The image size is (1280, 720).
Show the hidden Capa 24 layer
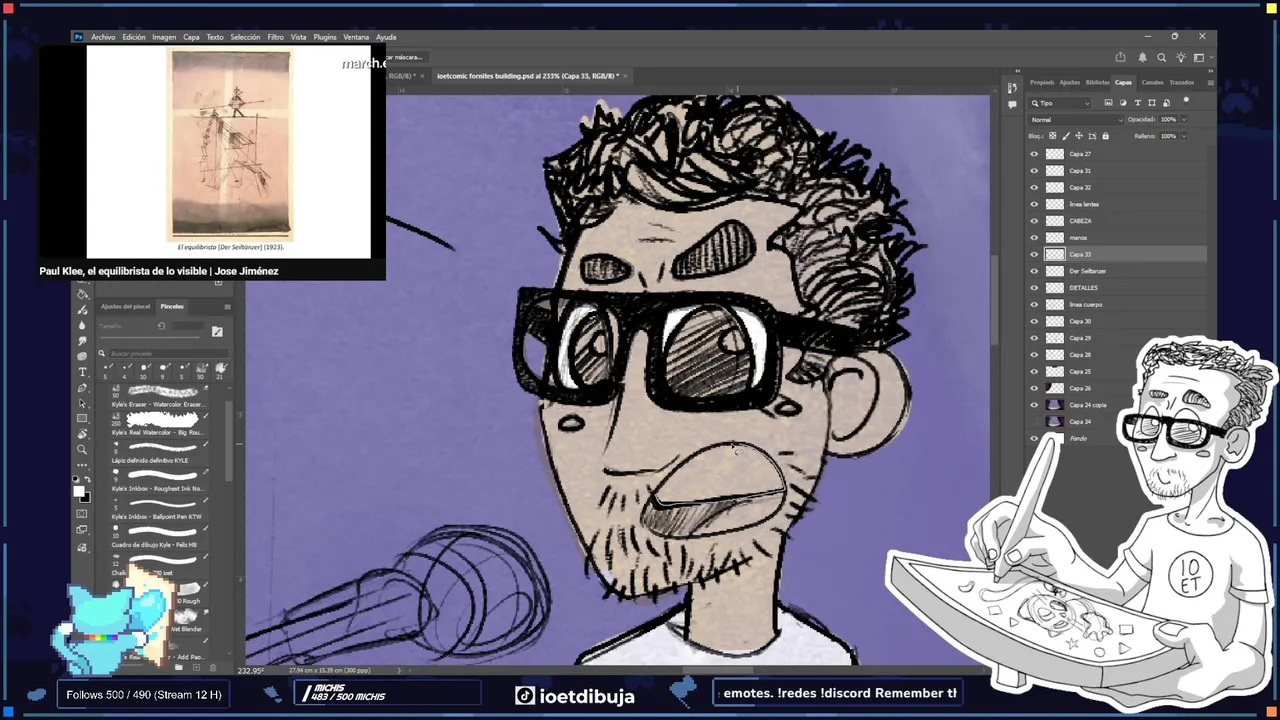pos(1034,422)
